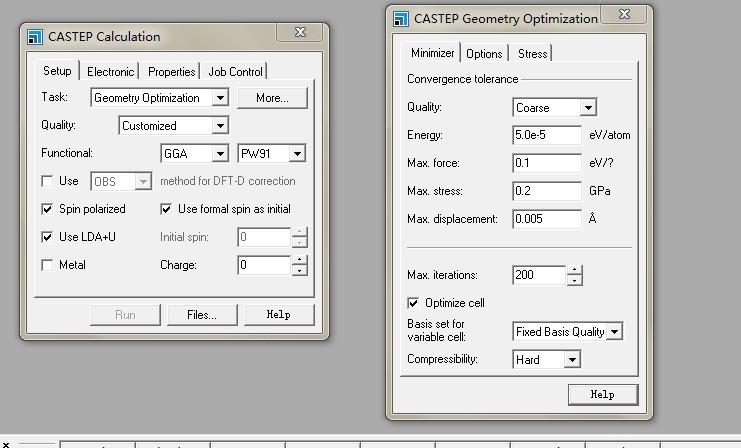Click the CASTEP Calculation window title icon
Viewport: 741px width, 448px height.
35,37
